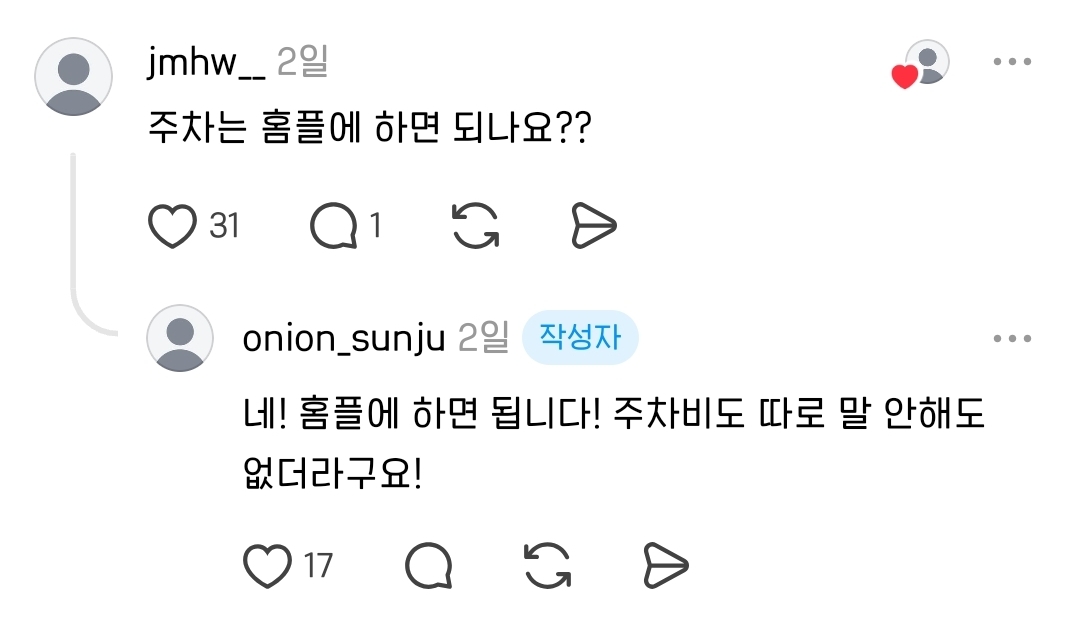Click the 작성자 author badge

point(580,337)
